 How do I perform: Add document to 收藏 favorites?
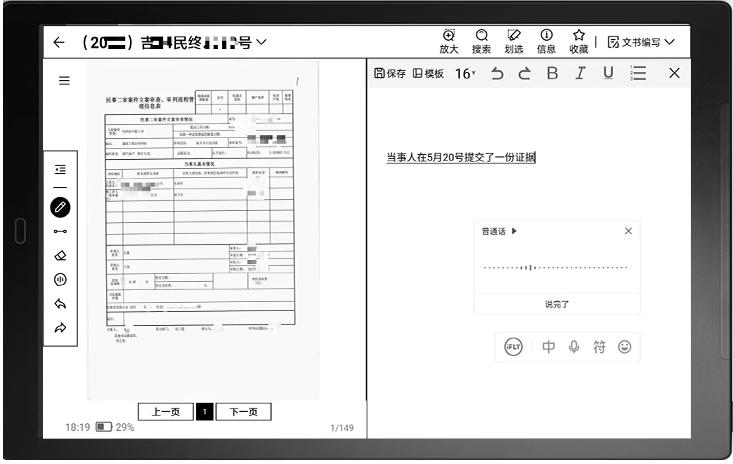point(579,41)
